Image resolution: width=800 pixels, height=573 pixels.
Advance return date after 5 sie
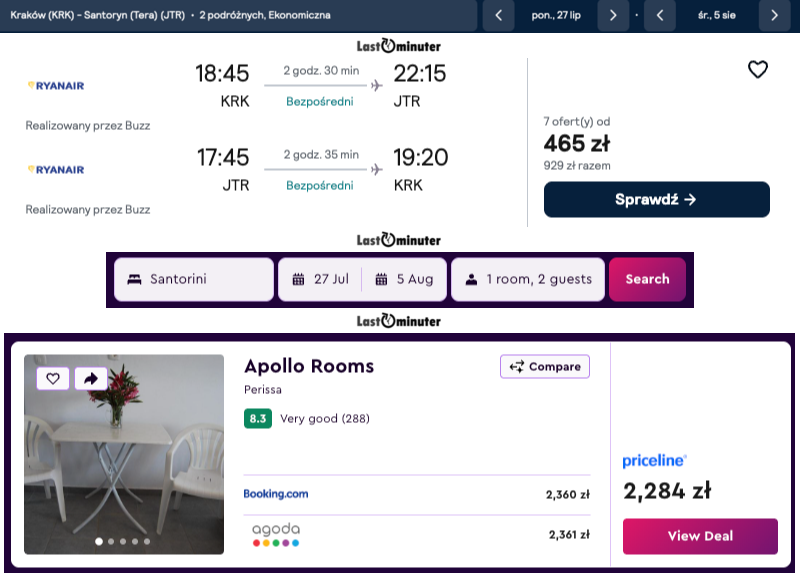pyautogui.click(x=774, y=15)
